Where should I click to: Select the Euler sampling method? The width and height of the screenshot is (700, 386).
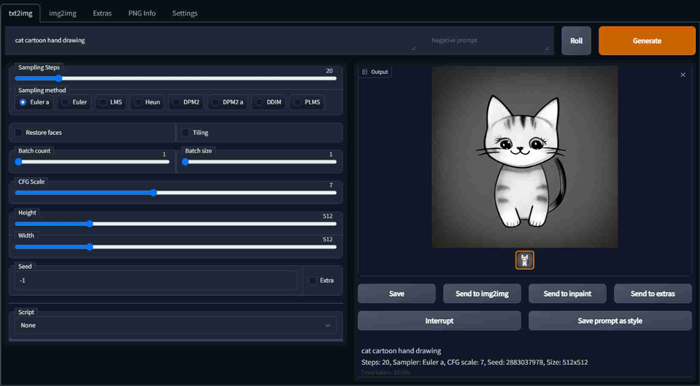pyautogui.click(x=74, y=102)
